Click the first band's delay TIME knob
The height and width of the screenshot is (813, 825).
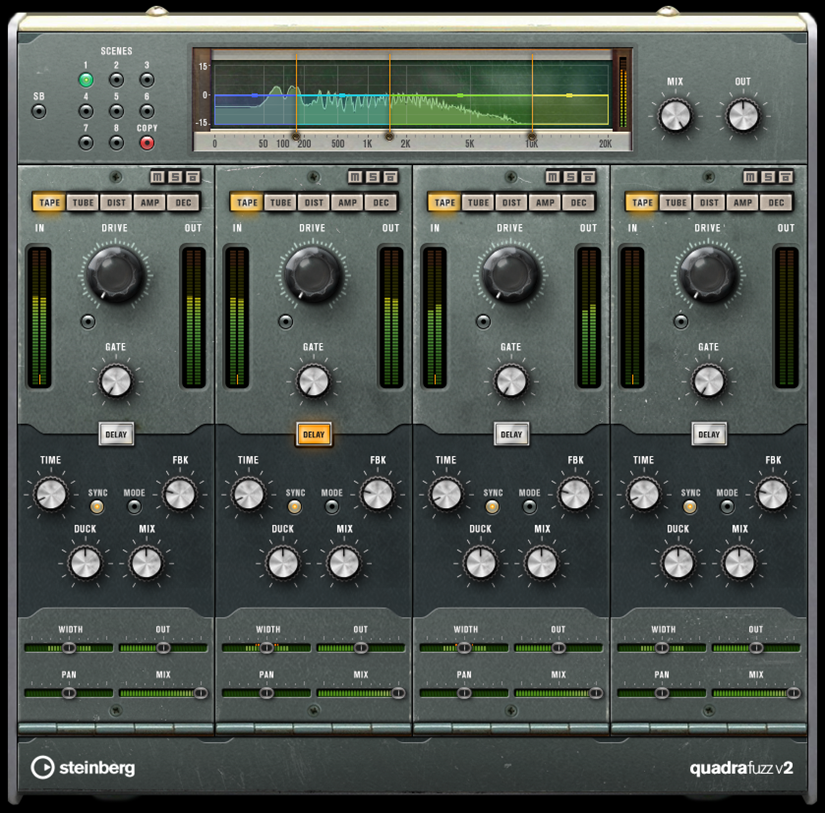[x=51, y=495]
